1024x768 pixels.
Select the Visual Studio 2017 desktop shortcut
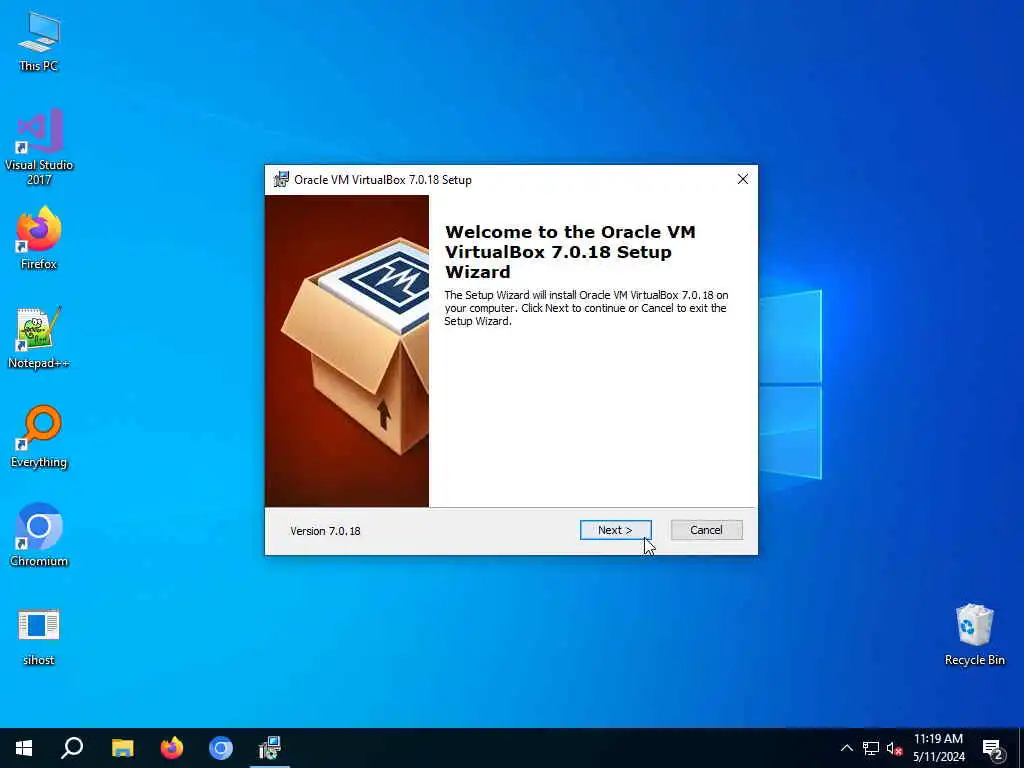click(x=39, y=148)
